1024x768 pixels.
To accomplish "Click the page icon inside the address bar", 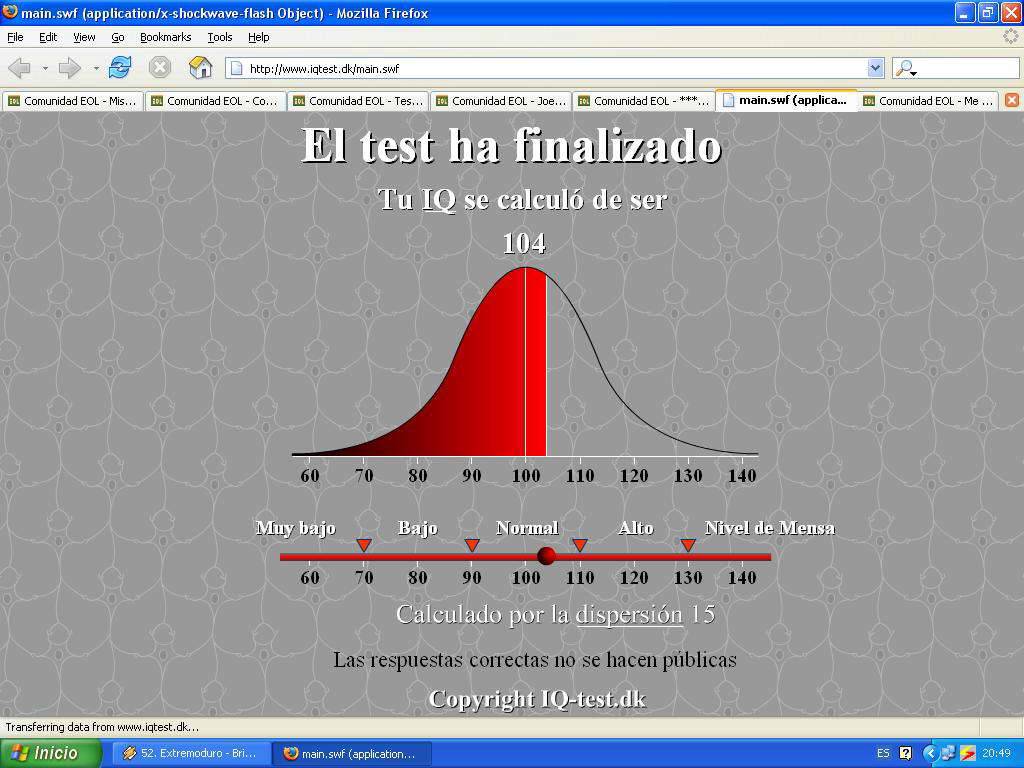I will [236, 68].
